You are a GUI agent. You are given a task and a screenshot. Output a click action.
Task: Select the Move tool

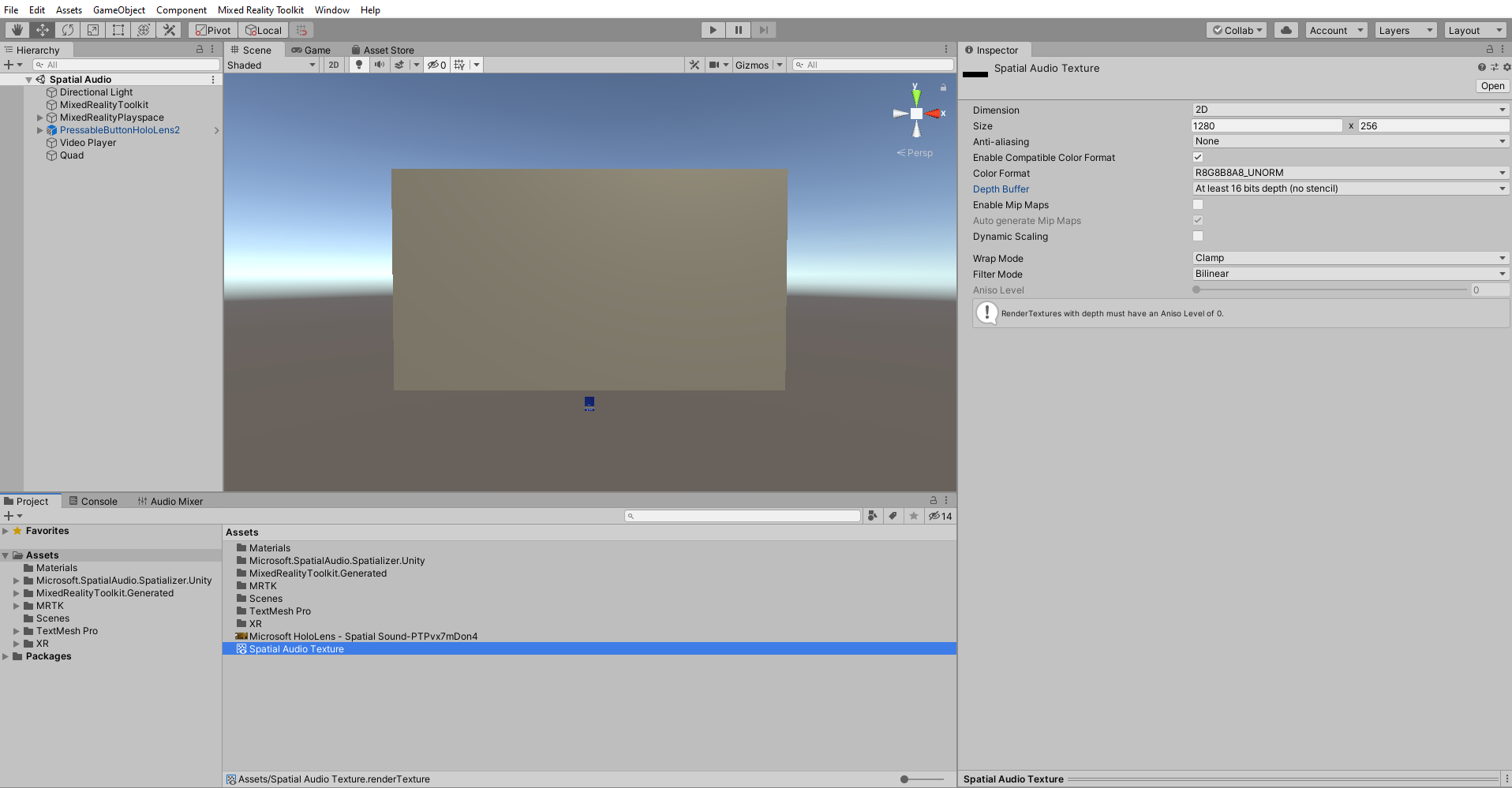[43, 30]
